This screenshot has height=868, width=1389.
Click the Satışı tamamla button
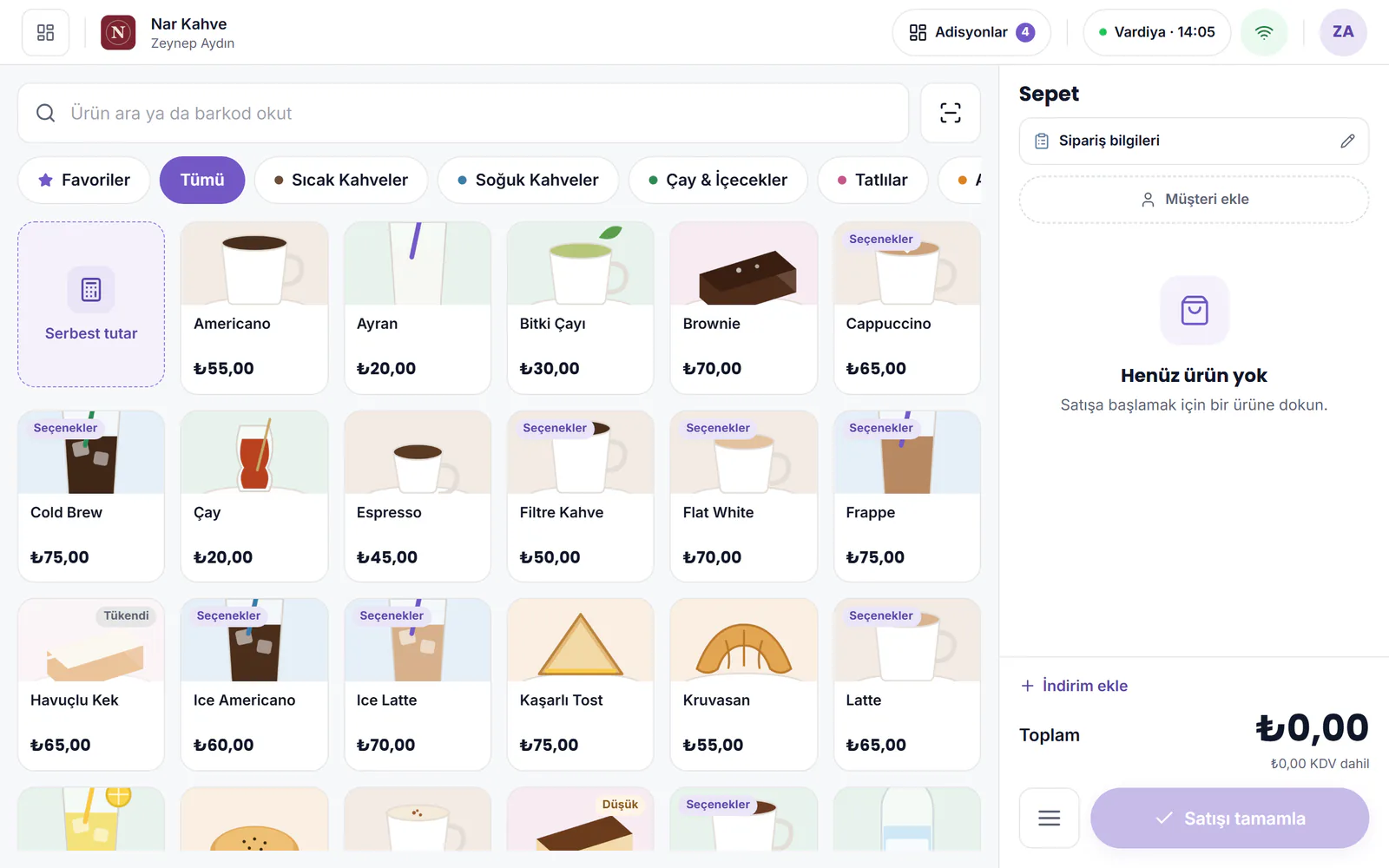pos(1229,818)
